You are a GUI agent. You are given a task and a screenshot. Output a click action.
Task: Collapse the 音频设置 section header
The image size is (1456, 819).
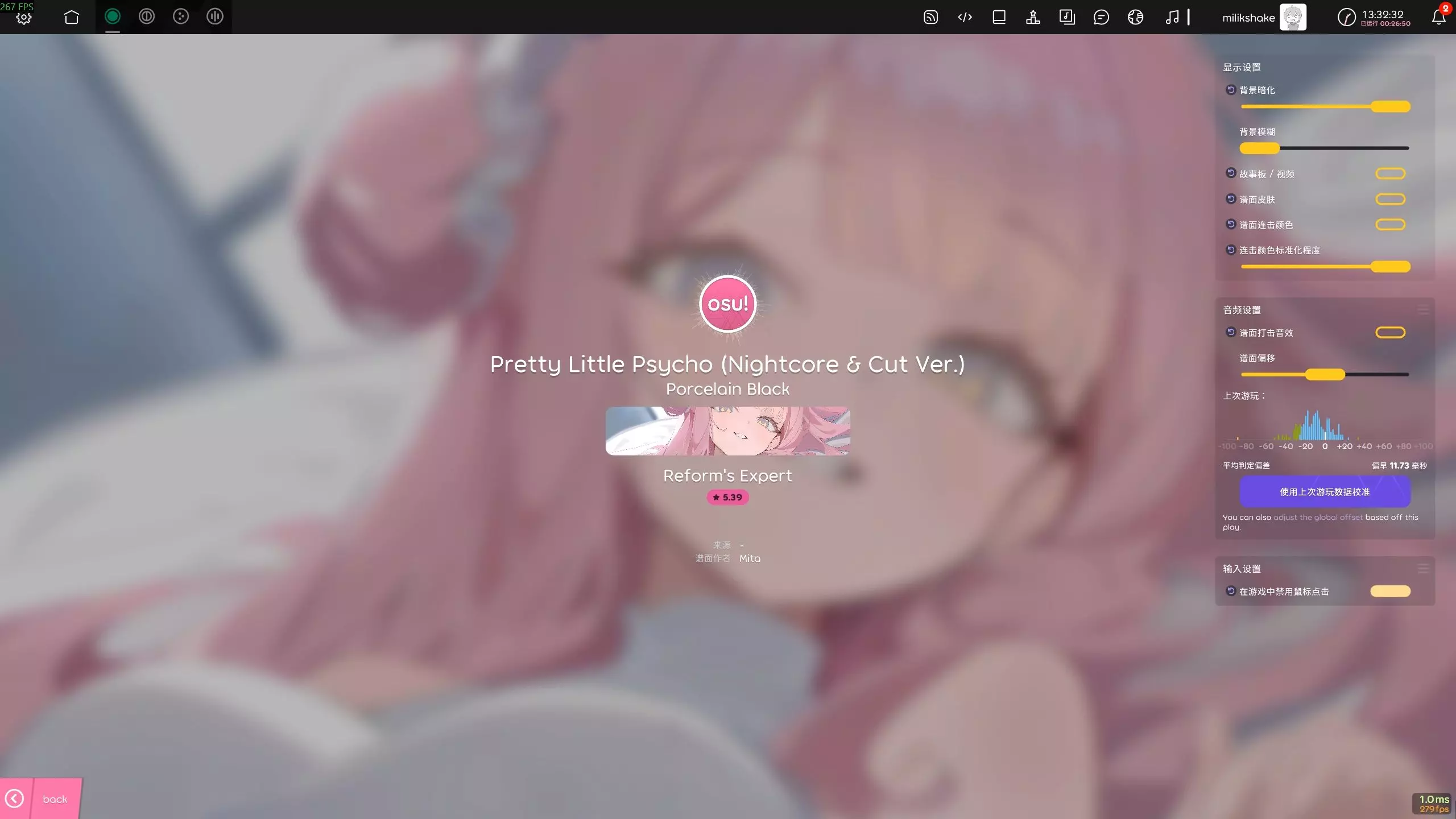[x=1242, y=310]
